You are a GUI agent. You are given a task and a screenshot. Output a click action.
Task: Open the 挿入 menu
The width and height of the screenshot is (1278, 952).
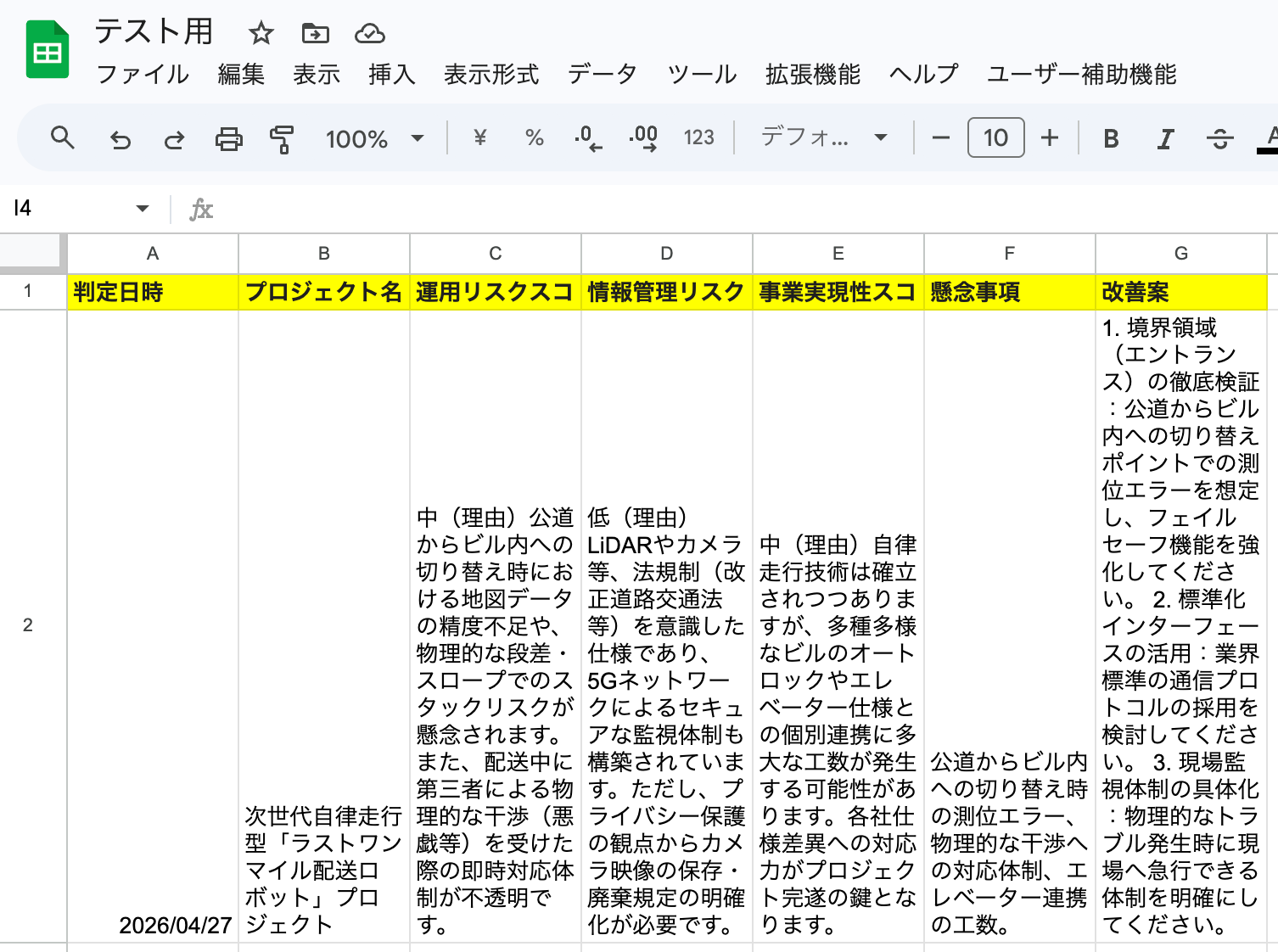click(392, 75)
